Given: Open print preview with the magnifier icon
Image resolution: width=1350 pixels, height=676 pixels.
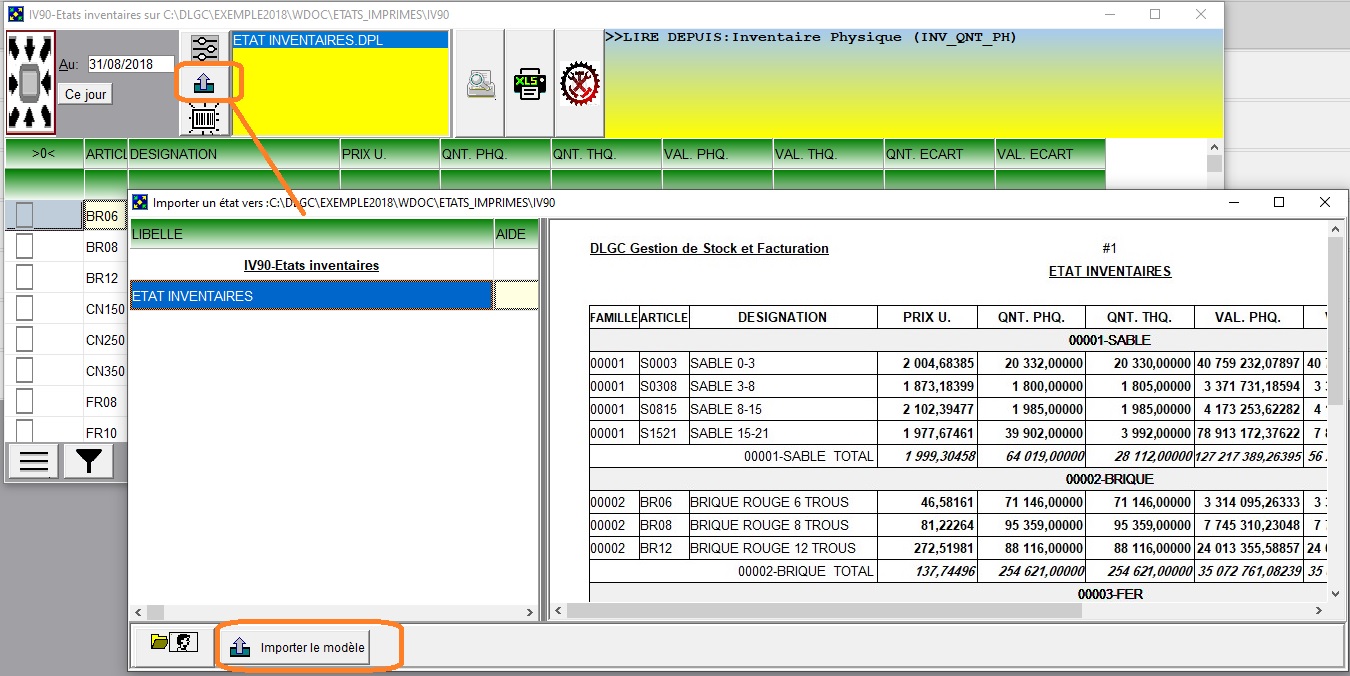Looking at the screenshot, I should [x=480, y=84].
